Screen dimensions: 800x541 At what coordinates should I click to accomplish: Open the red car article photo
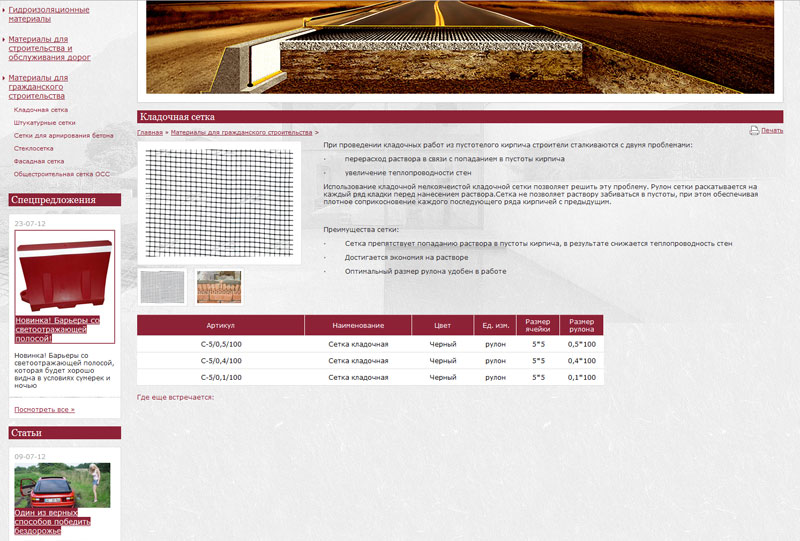tap(62, 484)
